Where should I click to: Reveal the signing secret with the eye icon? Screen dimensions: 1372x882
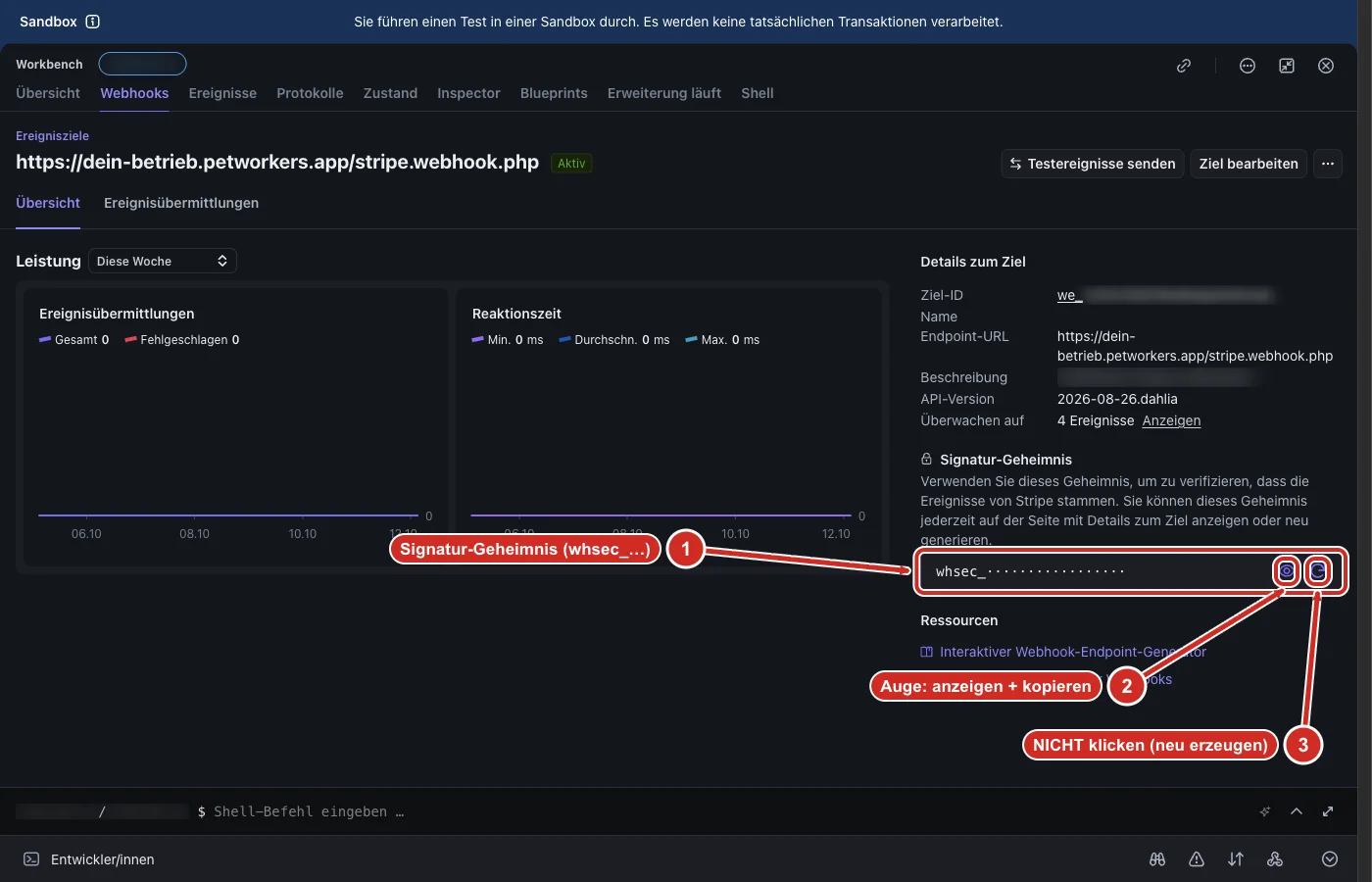(1287, 571)
